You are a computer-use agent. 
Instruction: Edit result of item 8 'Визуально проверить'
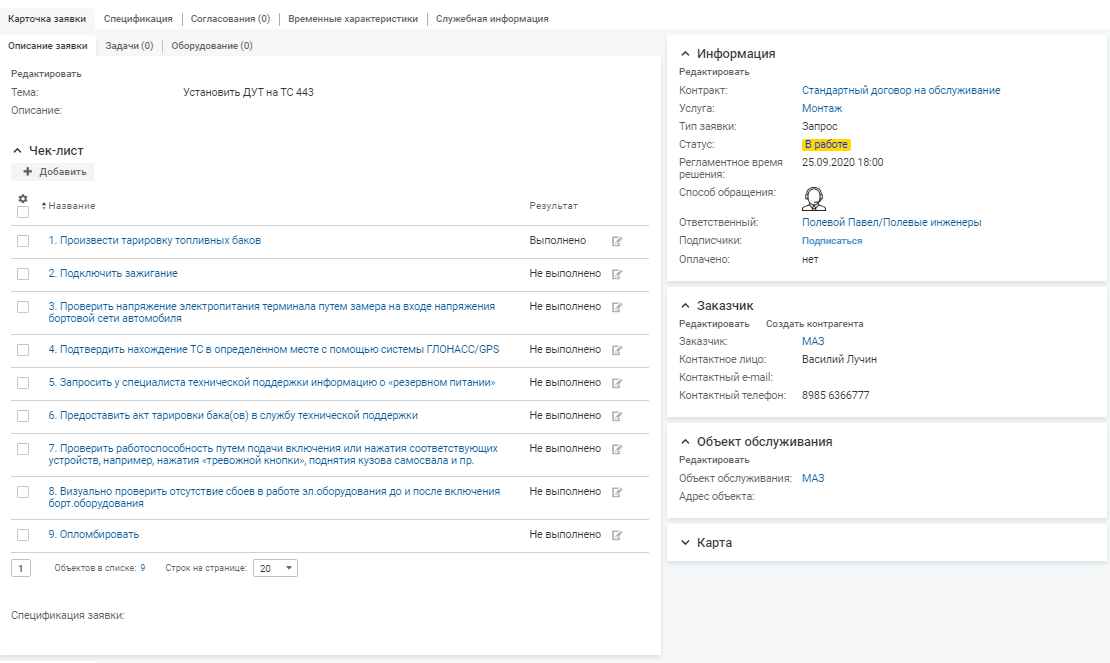click(x=617, y=492)
